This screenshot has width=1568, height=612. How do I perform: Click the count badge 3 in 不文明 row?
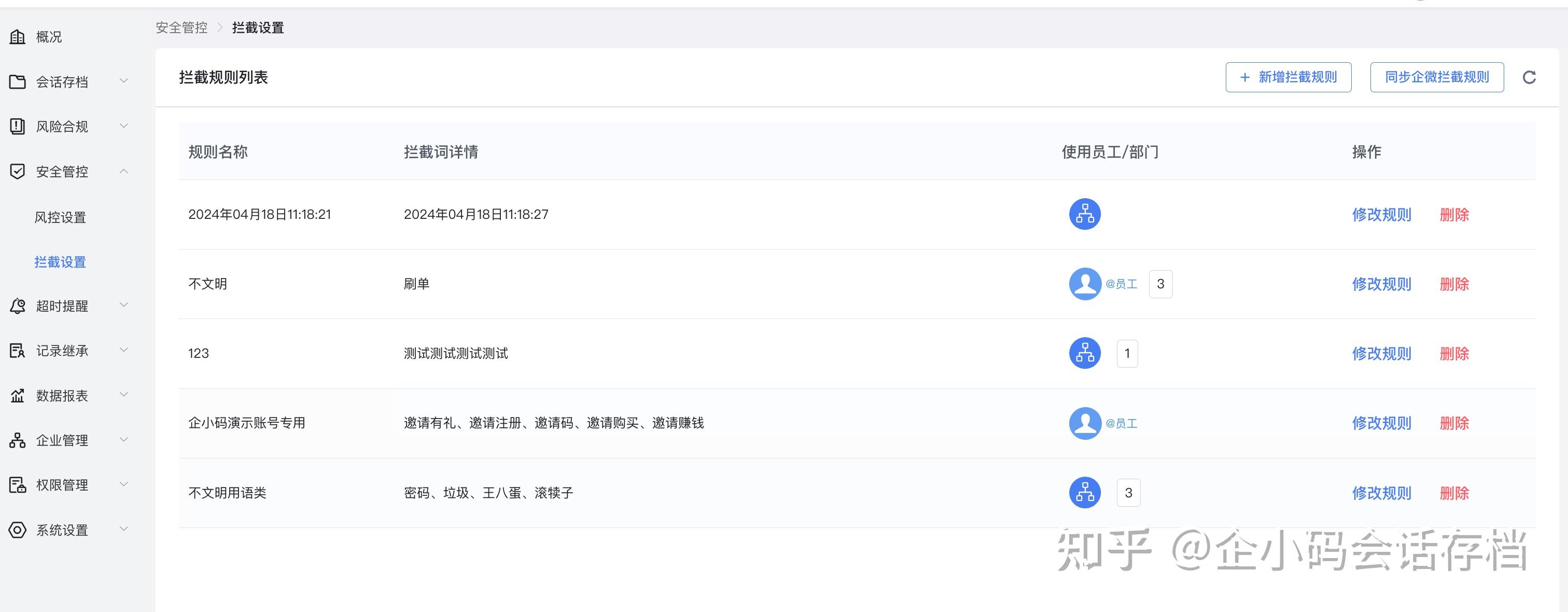[1159, 284]
